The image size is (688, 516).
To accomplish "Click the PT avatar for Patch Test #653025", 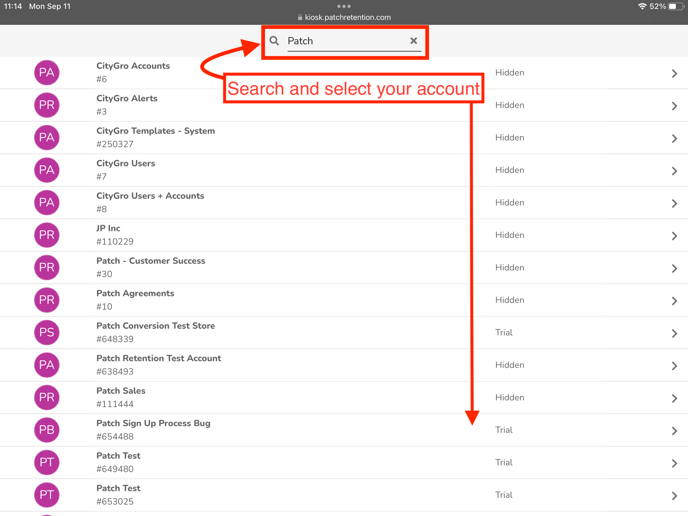I will point(47,494).
